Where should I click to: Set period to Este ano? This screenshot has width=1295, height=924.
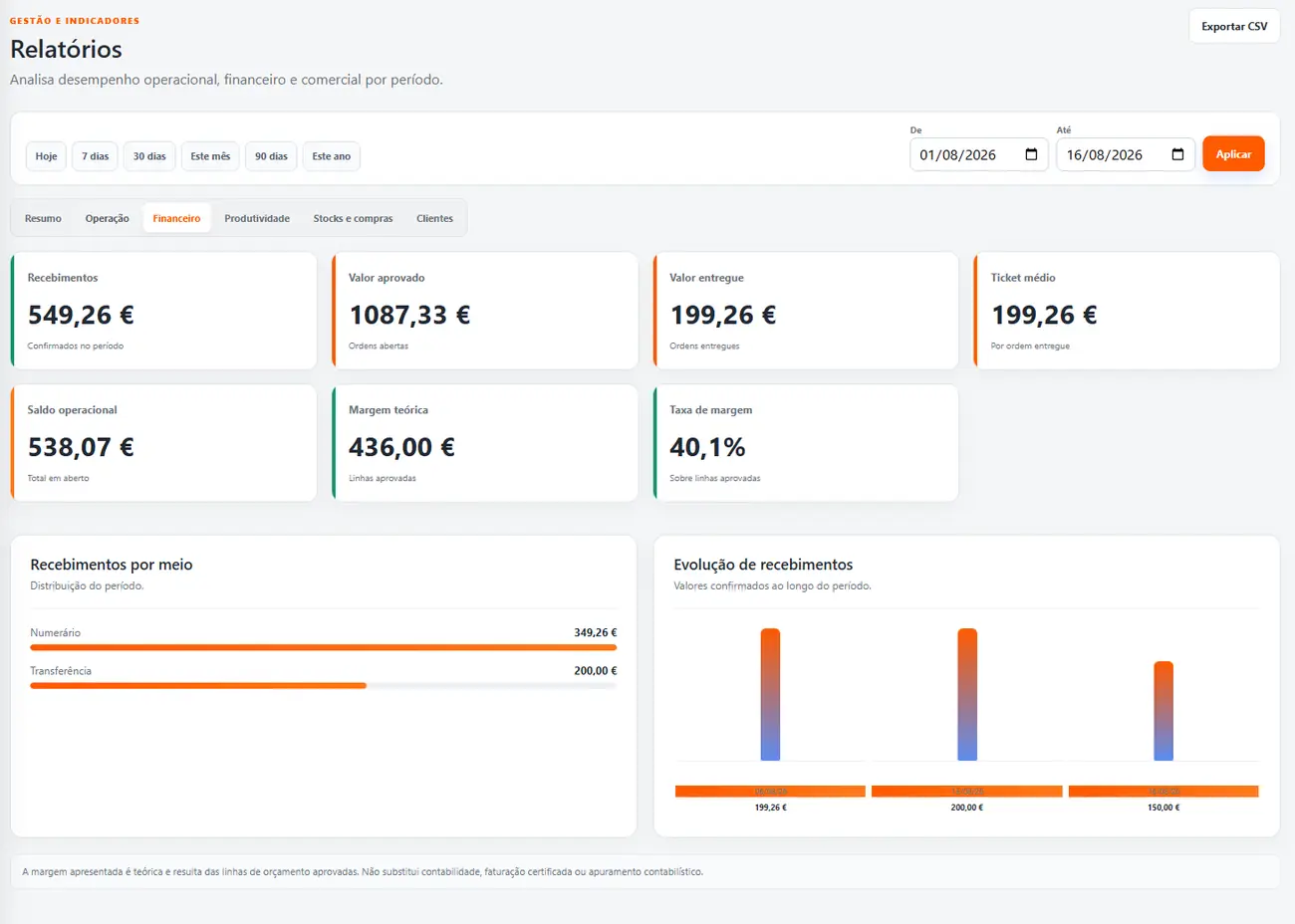pyautogui.click(x=331, y=156)
